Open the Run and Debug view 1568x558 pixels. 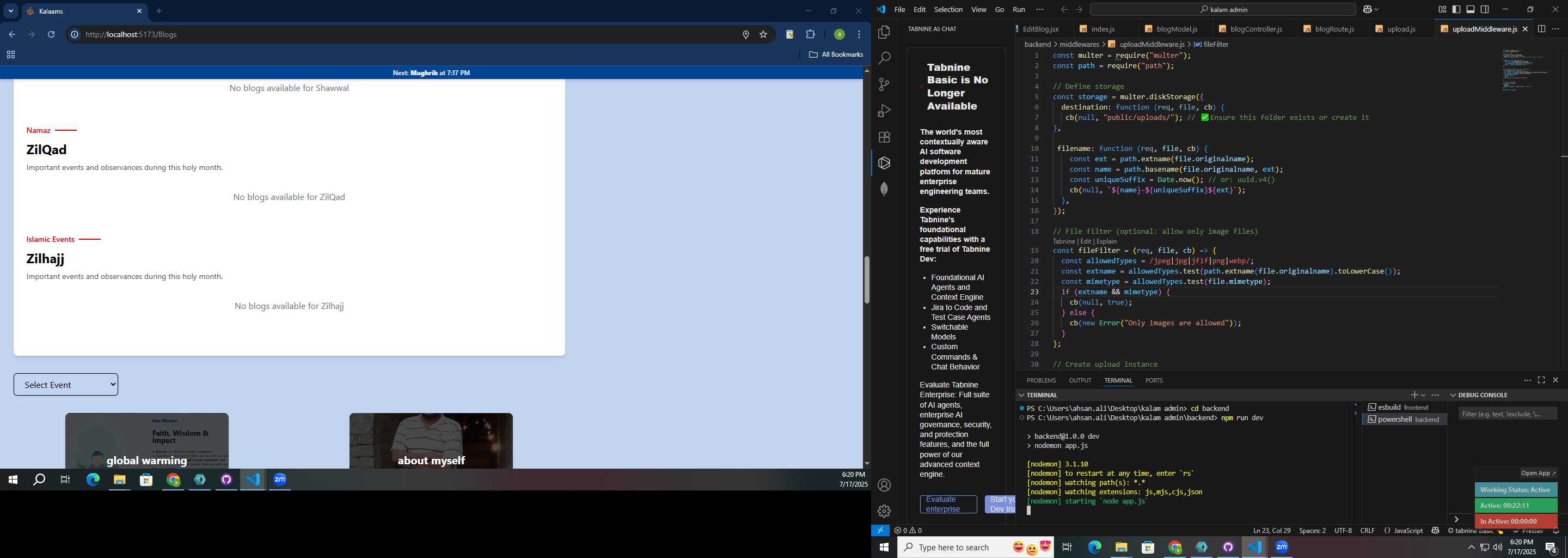(x=884, y=111)
